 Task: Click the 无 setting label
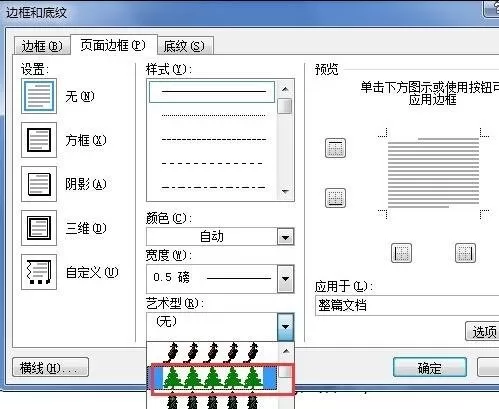coord(80,97)
